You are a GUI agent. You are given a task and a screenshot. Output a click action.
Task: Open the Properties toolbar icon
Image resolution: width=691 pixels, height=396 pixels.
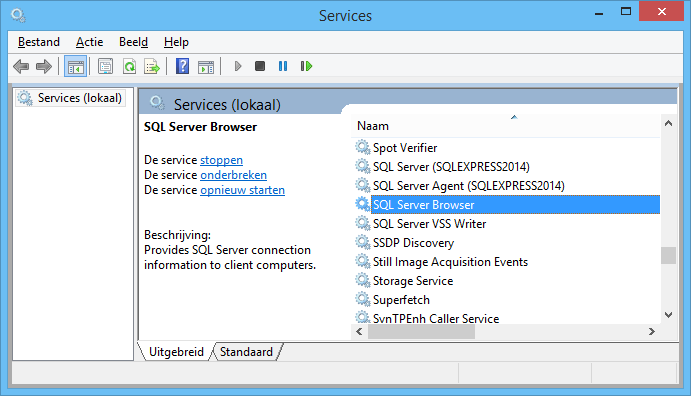[105, 67]
